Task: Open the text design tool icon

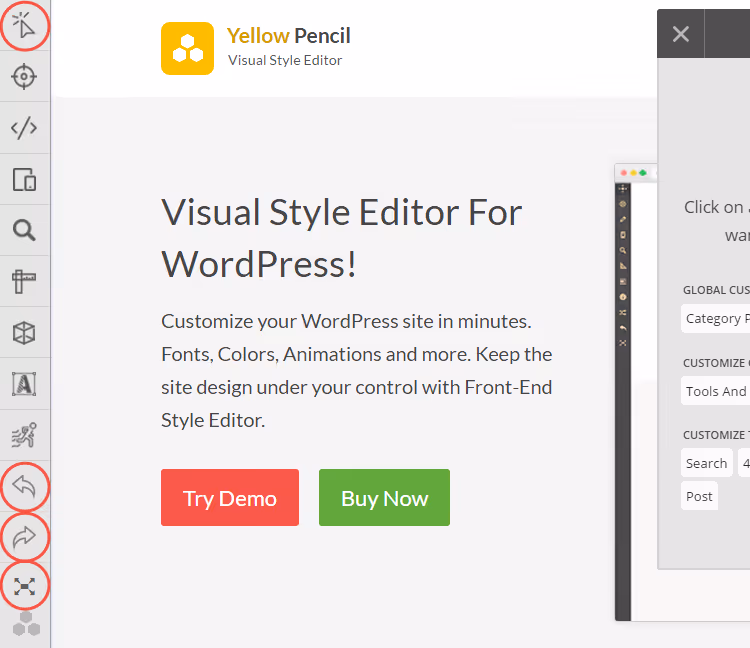Action: (24, 384)
